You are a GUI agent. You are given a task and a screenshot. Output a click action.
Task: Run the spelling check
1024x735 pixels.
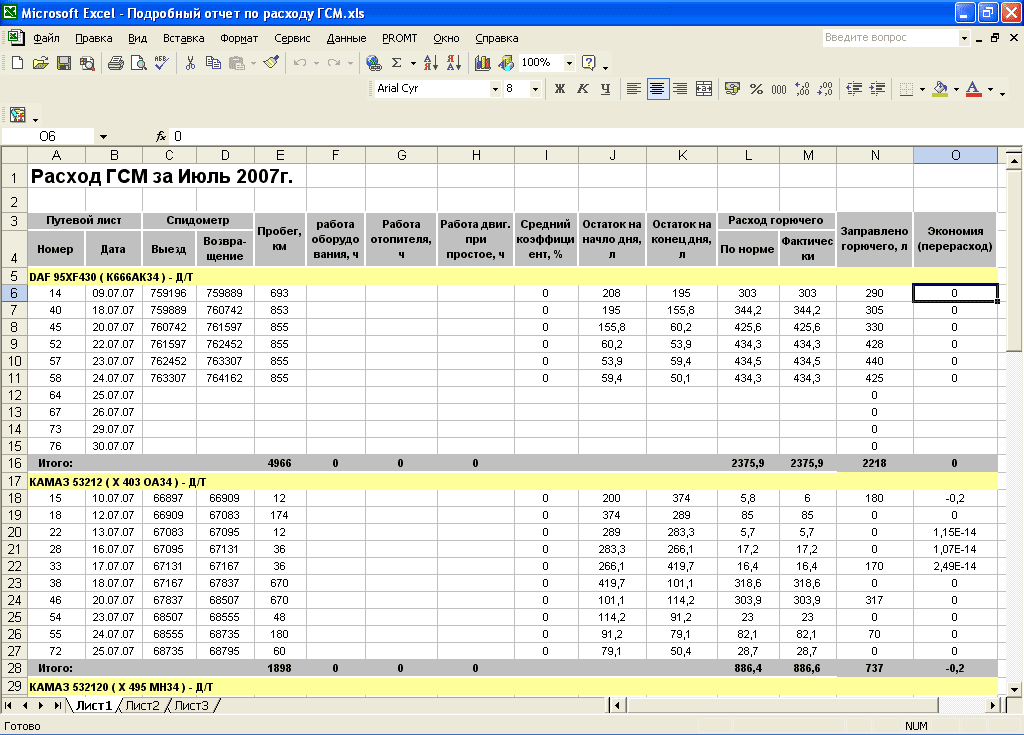(161, 63)
